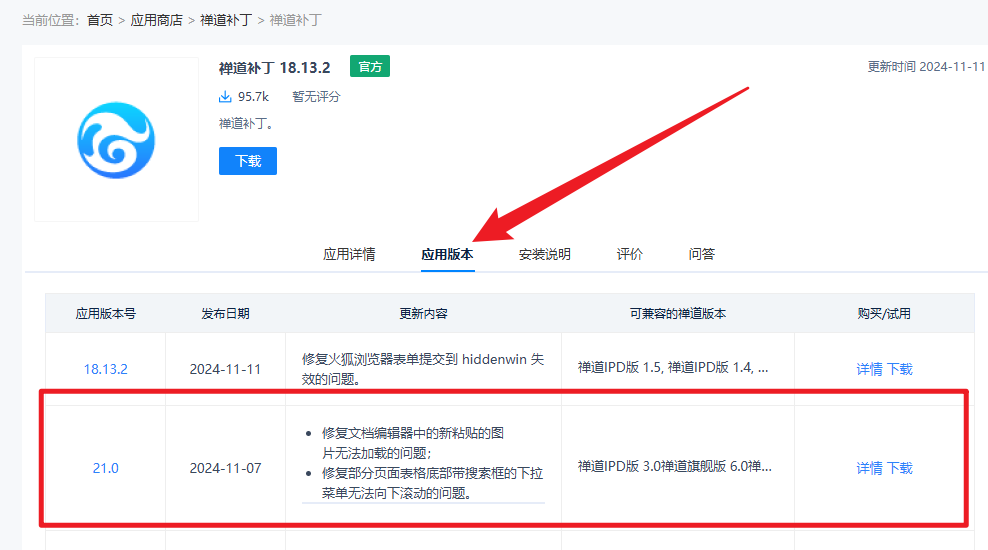Select the 应用版本 tab
The image size is (988, 550).
447,254
